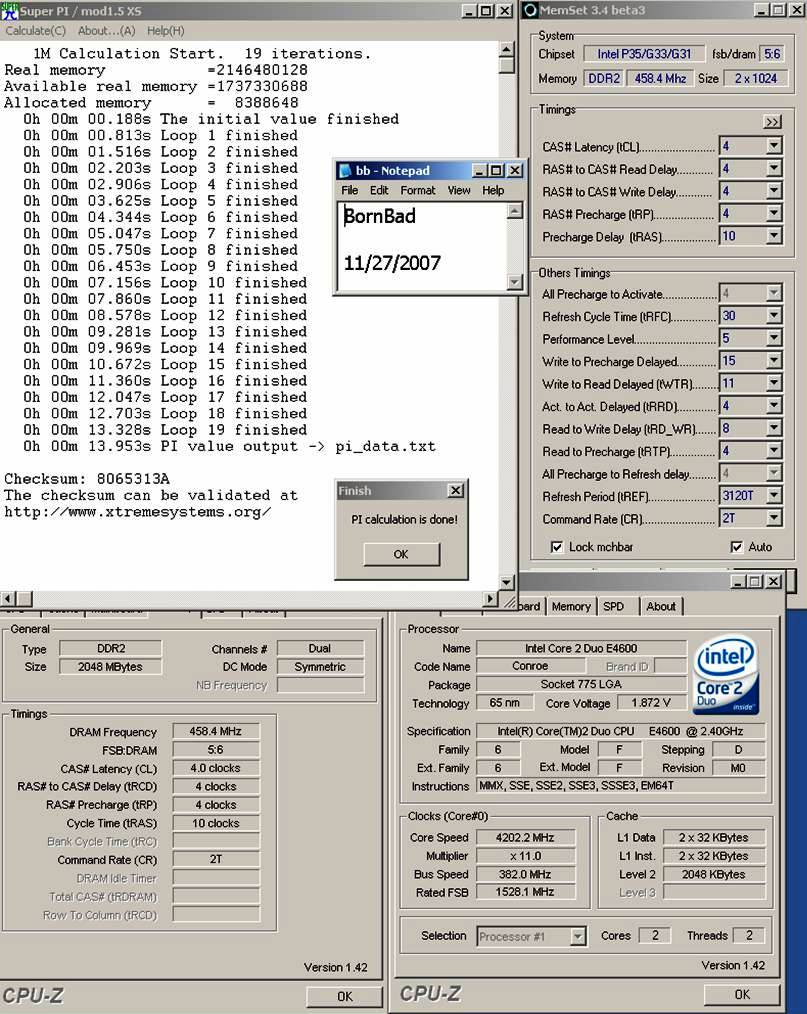This screenshot has width=807, height=1014.
Task: Click the Intel Core 2 Duo logo
Action: click(726, 676)
